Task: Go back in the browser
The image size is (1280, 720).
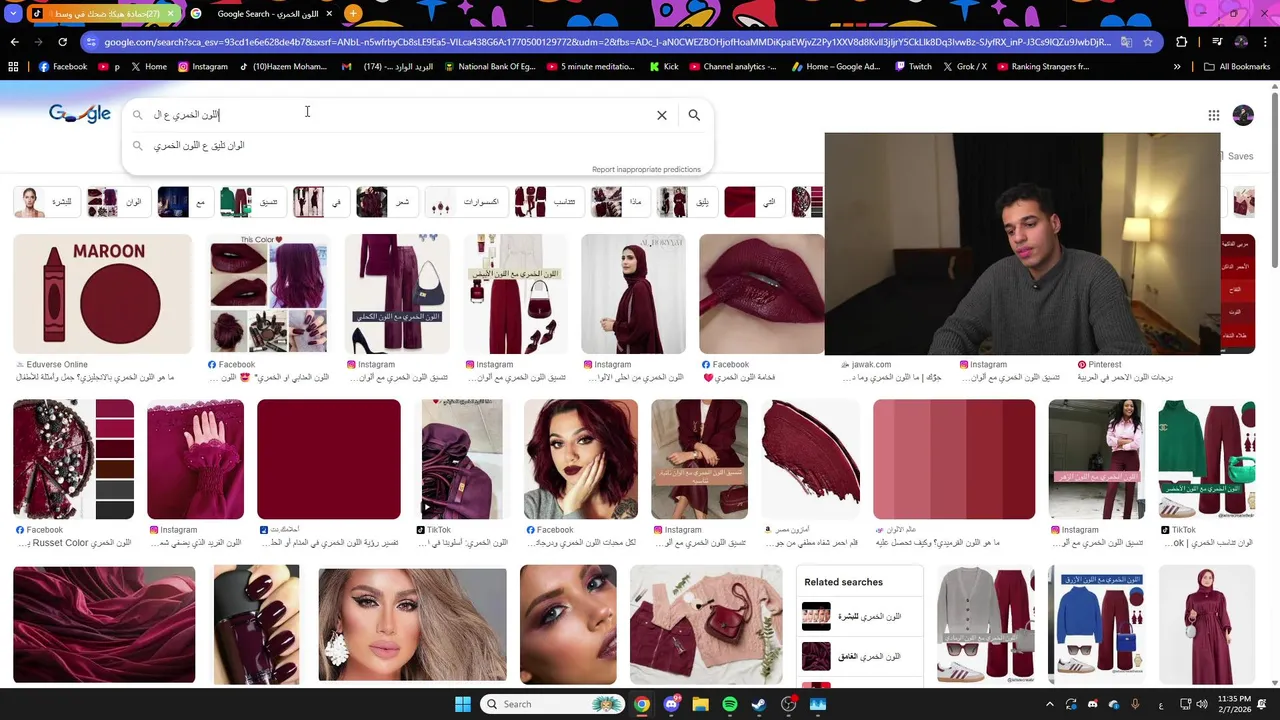Action: pos(14,42)
